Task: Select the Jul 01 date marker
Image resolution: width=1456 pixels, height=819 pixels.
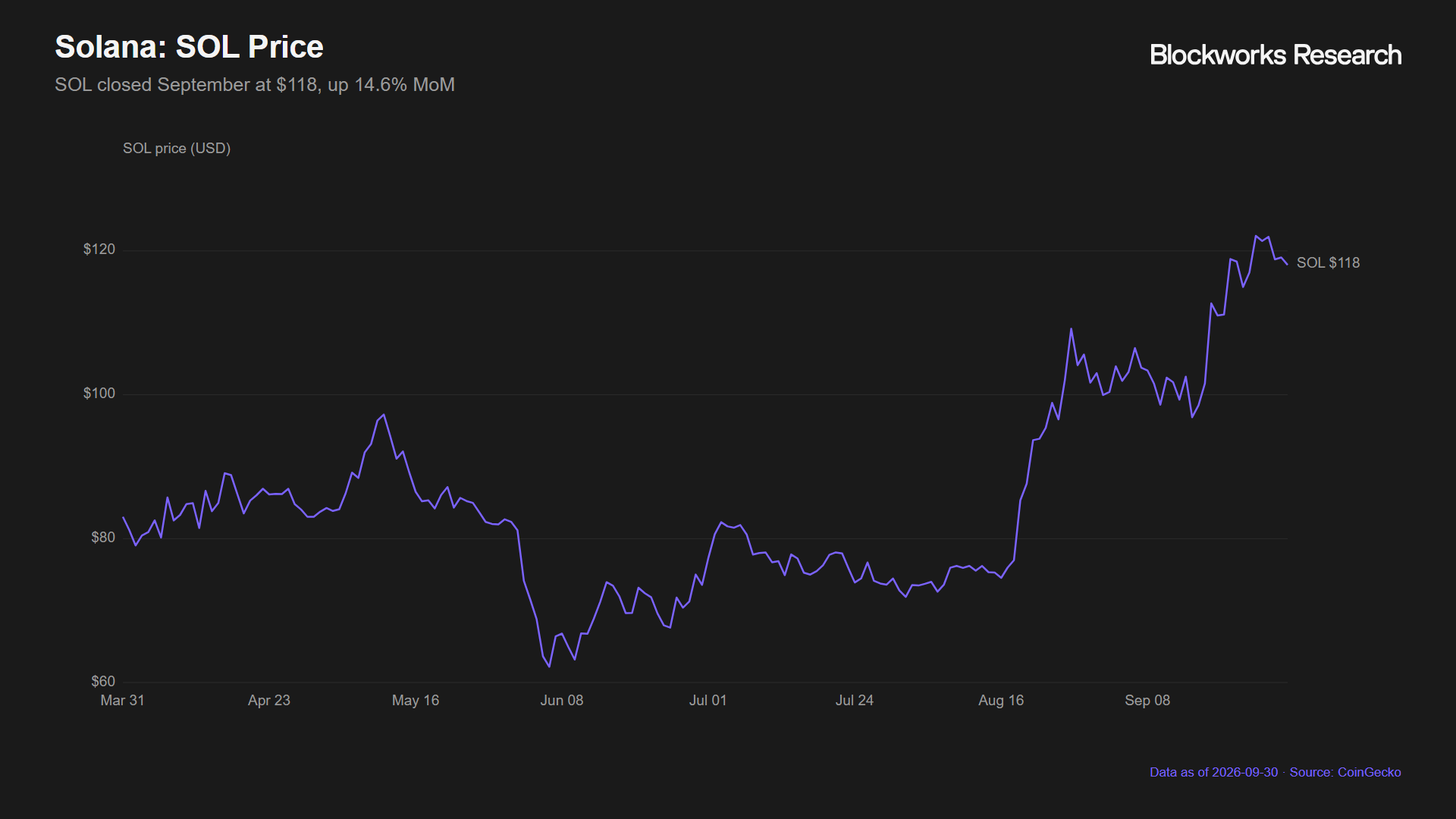Action: coord(708,701)
